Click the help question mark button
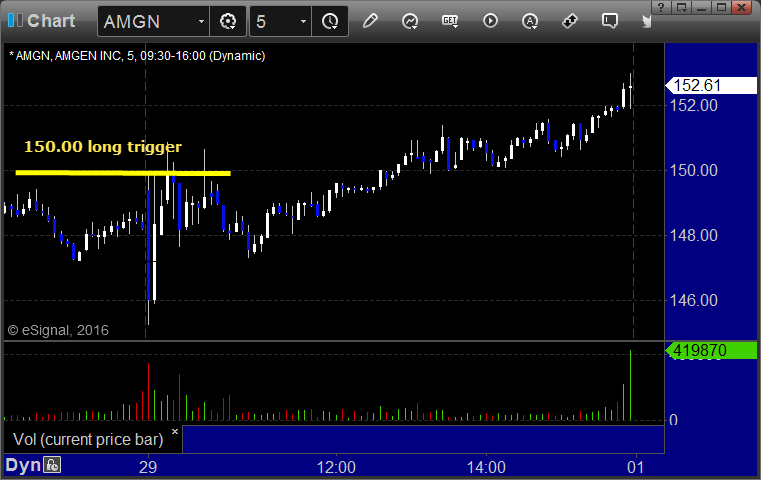This screenshot has height=480, width=761. point(660,7)
